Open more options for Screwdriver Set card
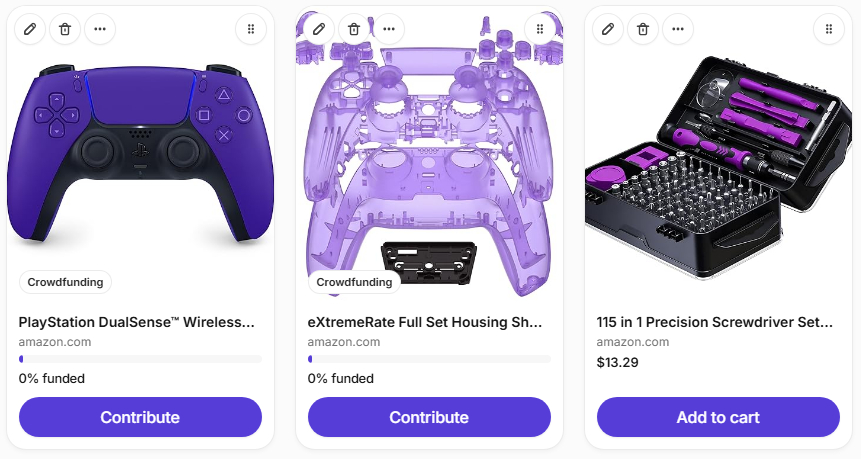Viewport: 861px width, 459px height. coord(678,29)
